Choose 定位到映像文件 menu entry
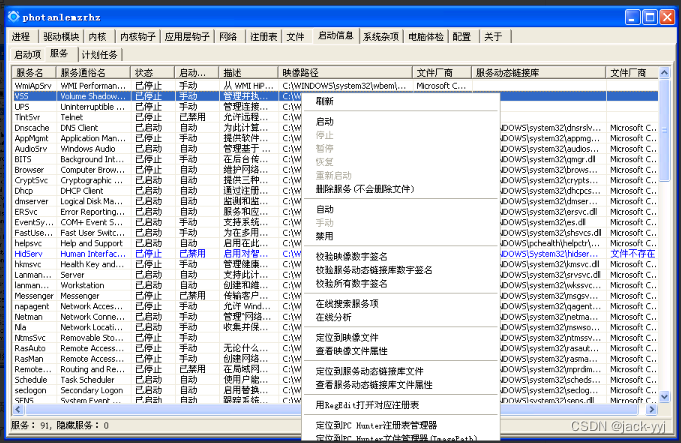Screen dimensions: 681x443 click(400, 337)
